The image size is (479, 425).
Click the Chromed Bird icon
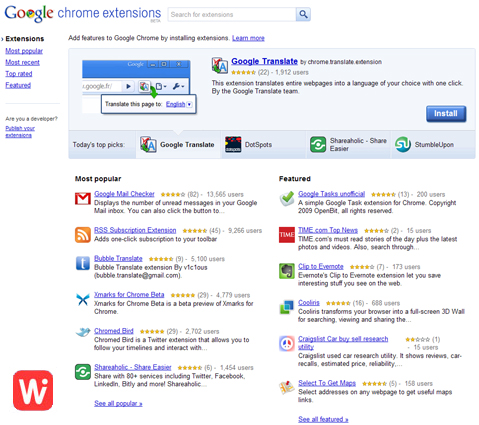83,332
